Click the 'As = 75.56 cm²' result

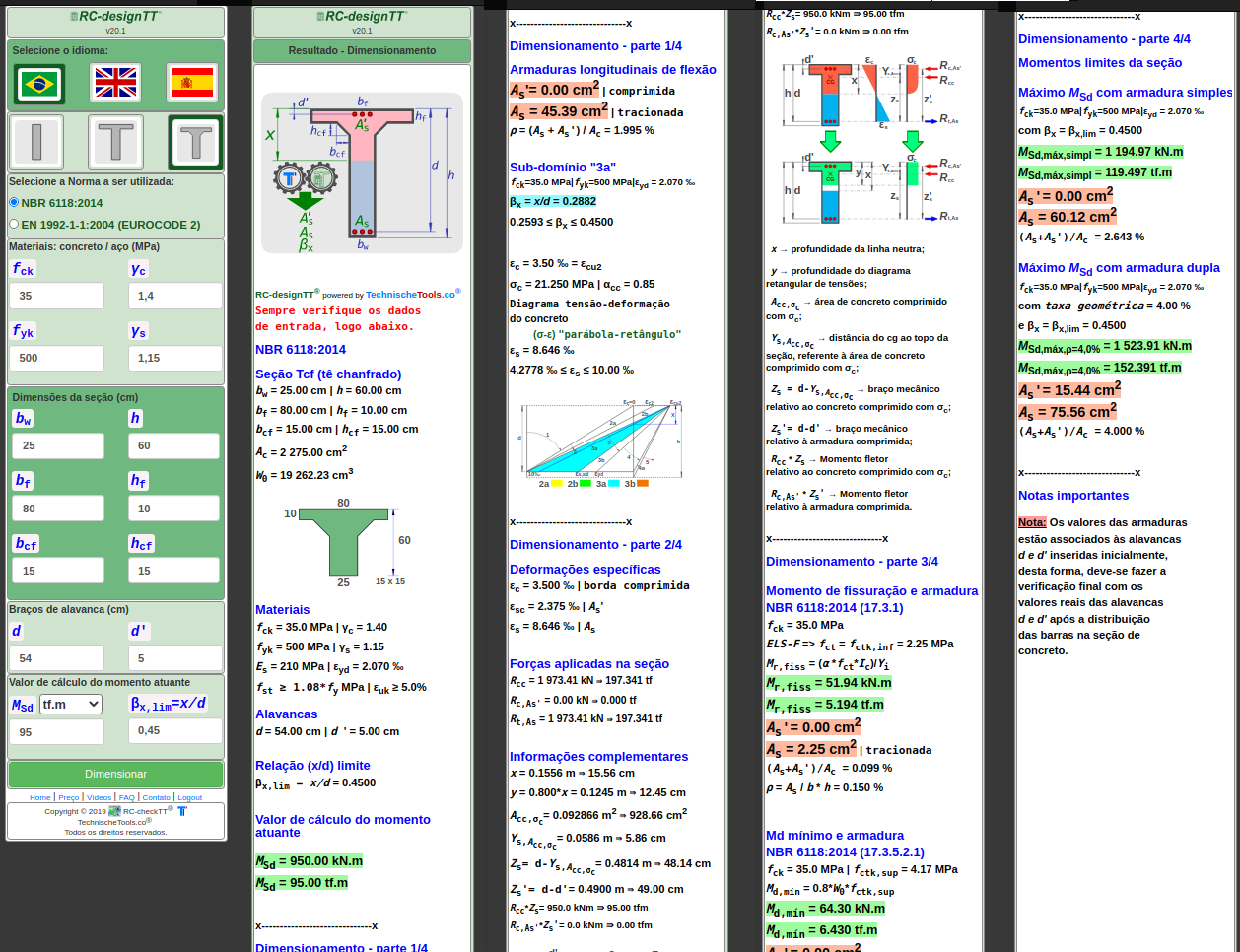[x=1068, y=411]
